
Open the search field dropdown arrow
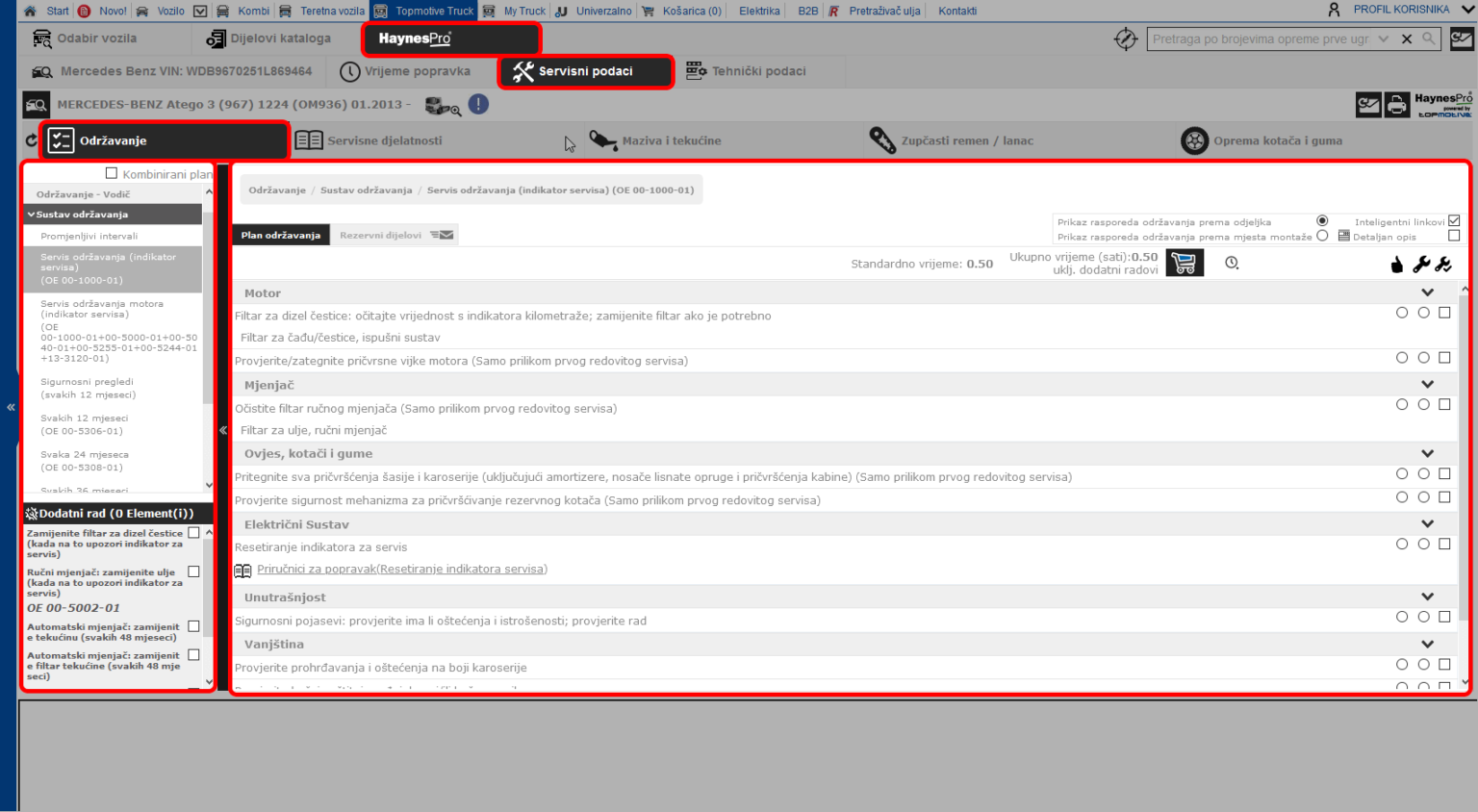(1384, 39)
